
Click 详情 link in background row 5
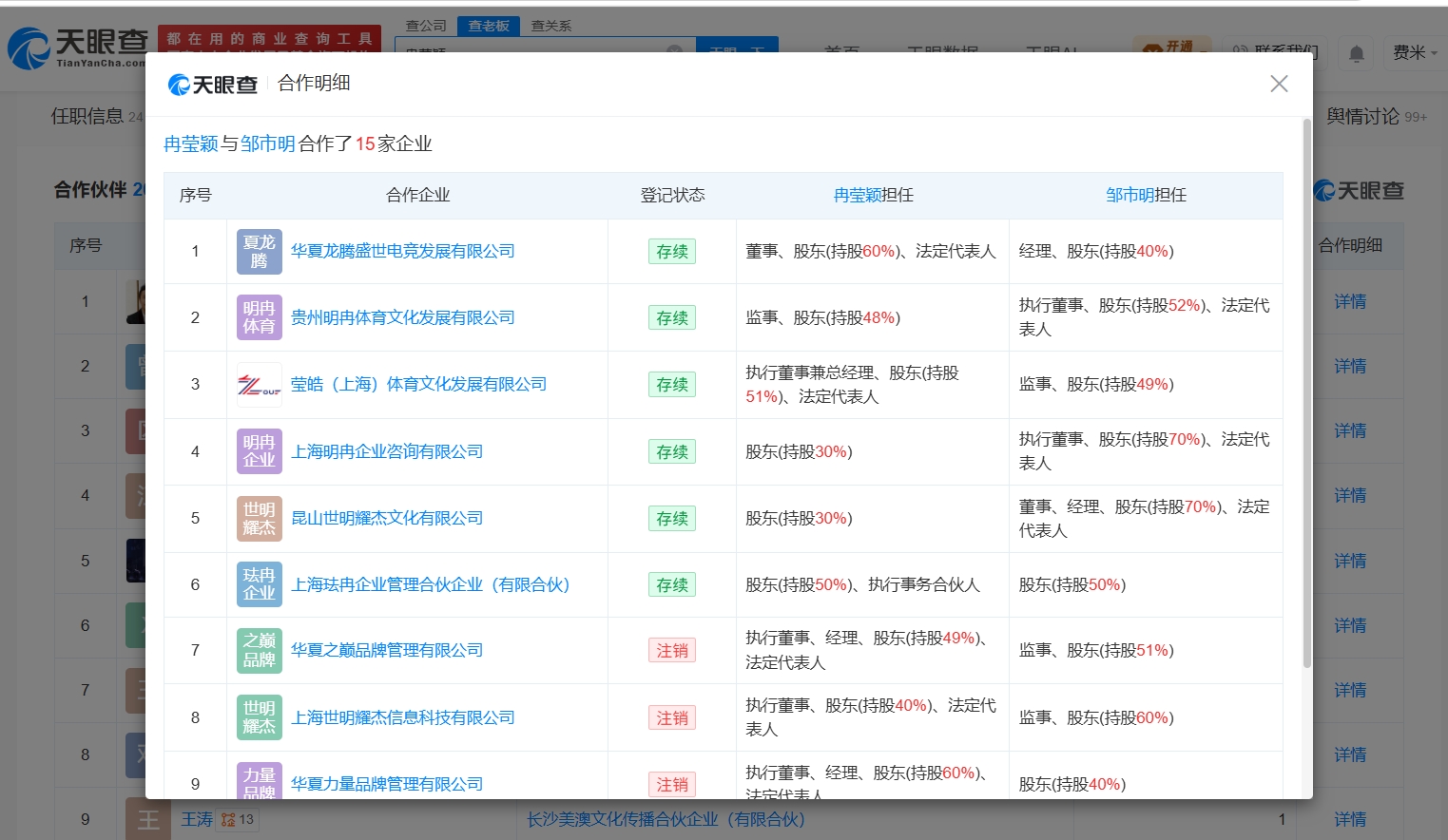(1350, 561)
